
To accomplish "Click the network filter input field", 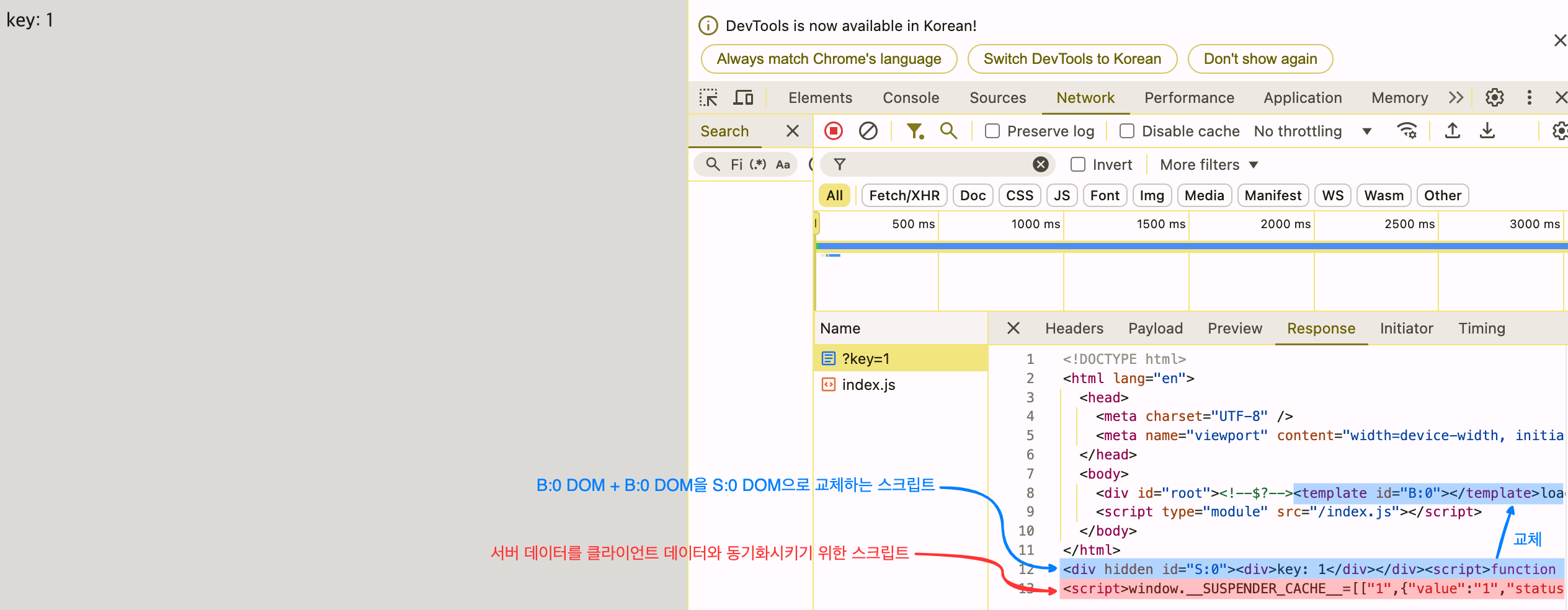I will [x=937, y=164].
